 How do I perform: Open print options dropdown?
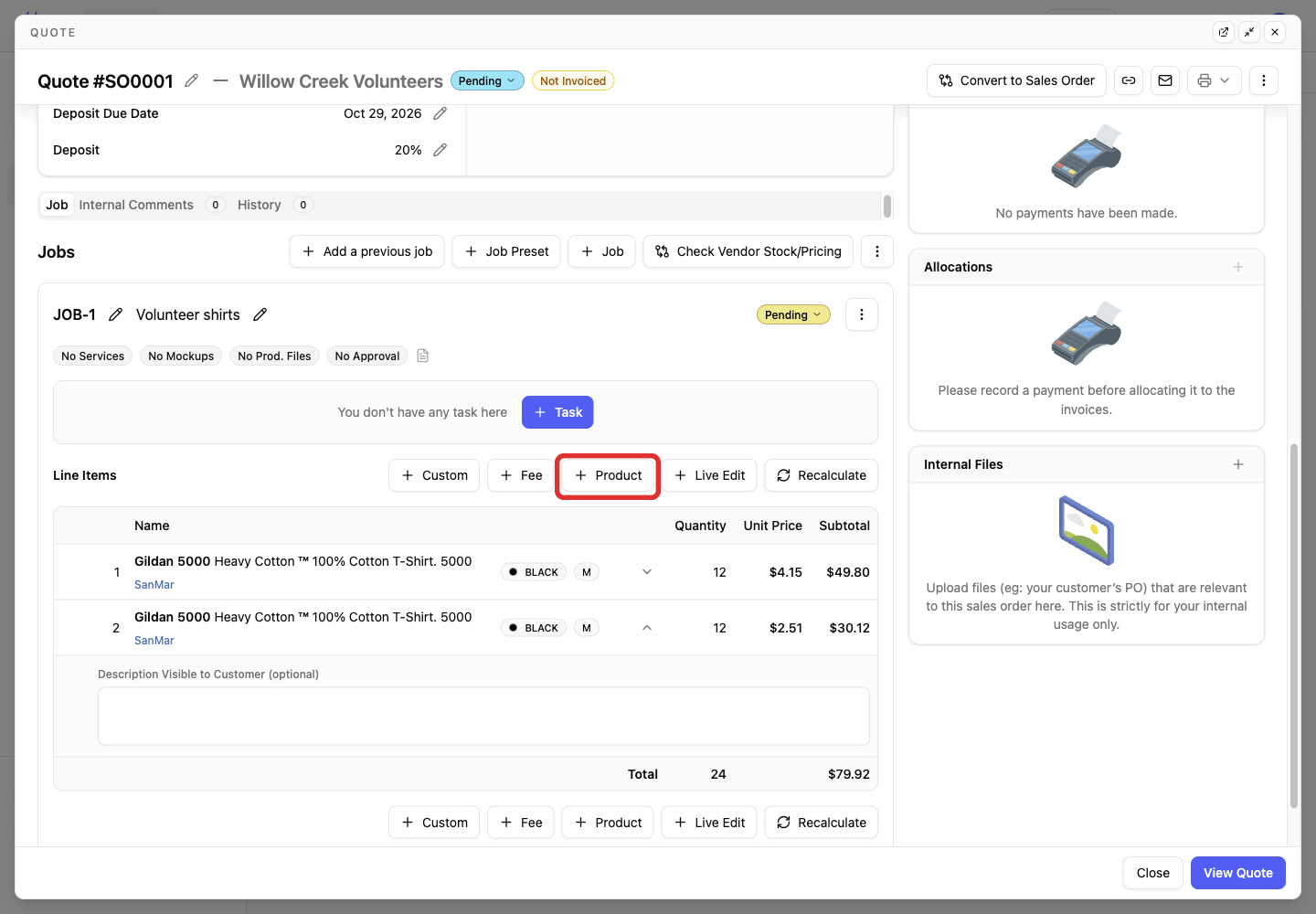coord(1215,80)
